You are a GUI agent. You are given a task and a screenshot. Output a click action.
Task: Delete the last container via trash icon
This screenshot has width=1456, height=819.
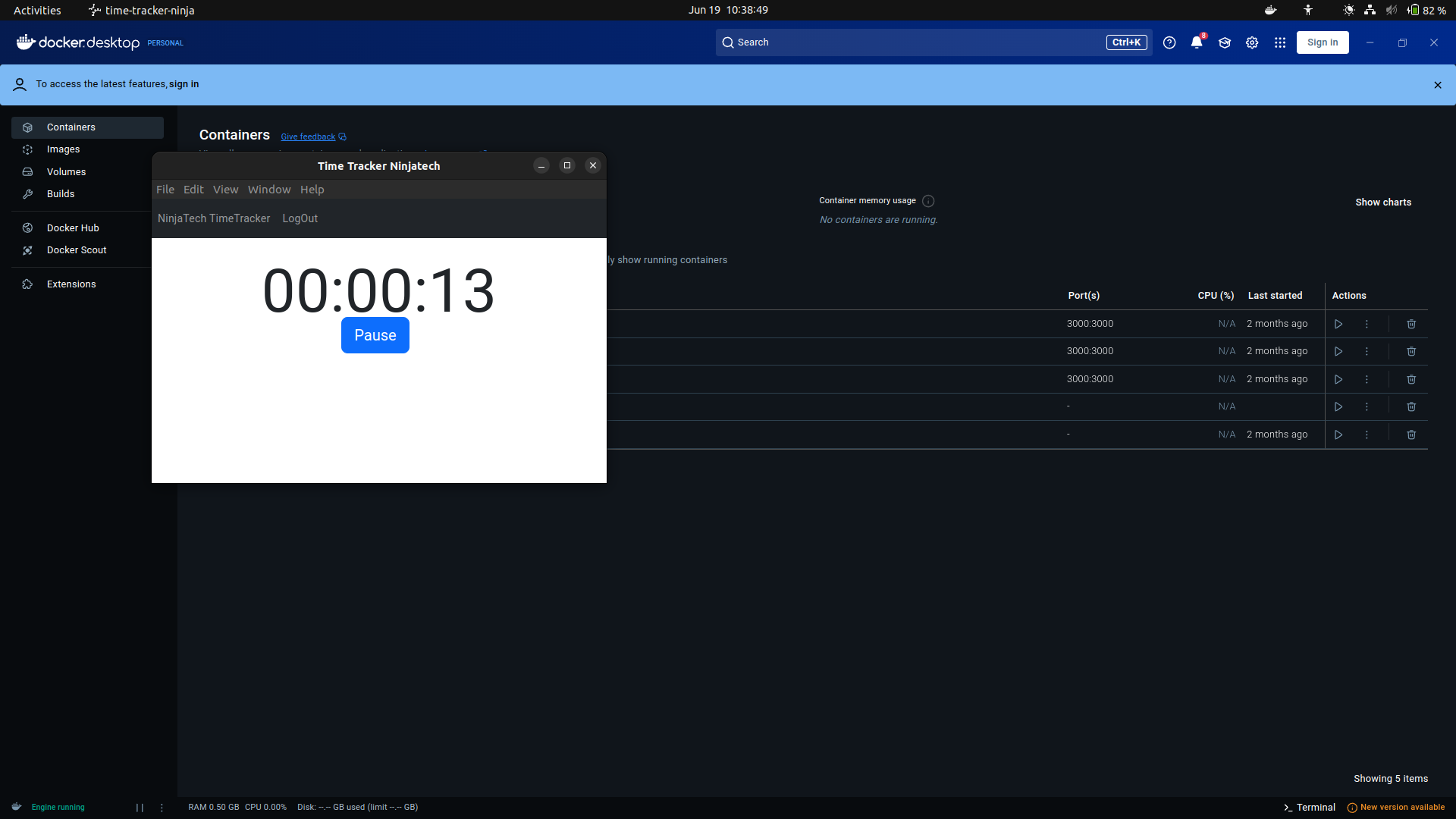tap(1411, 435)
